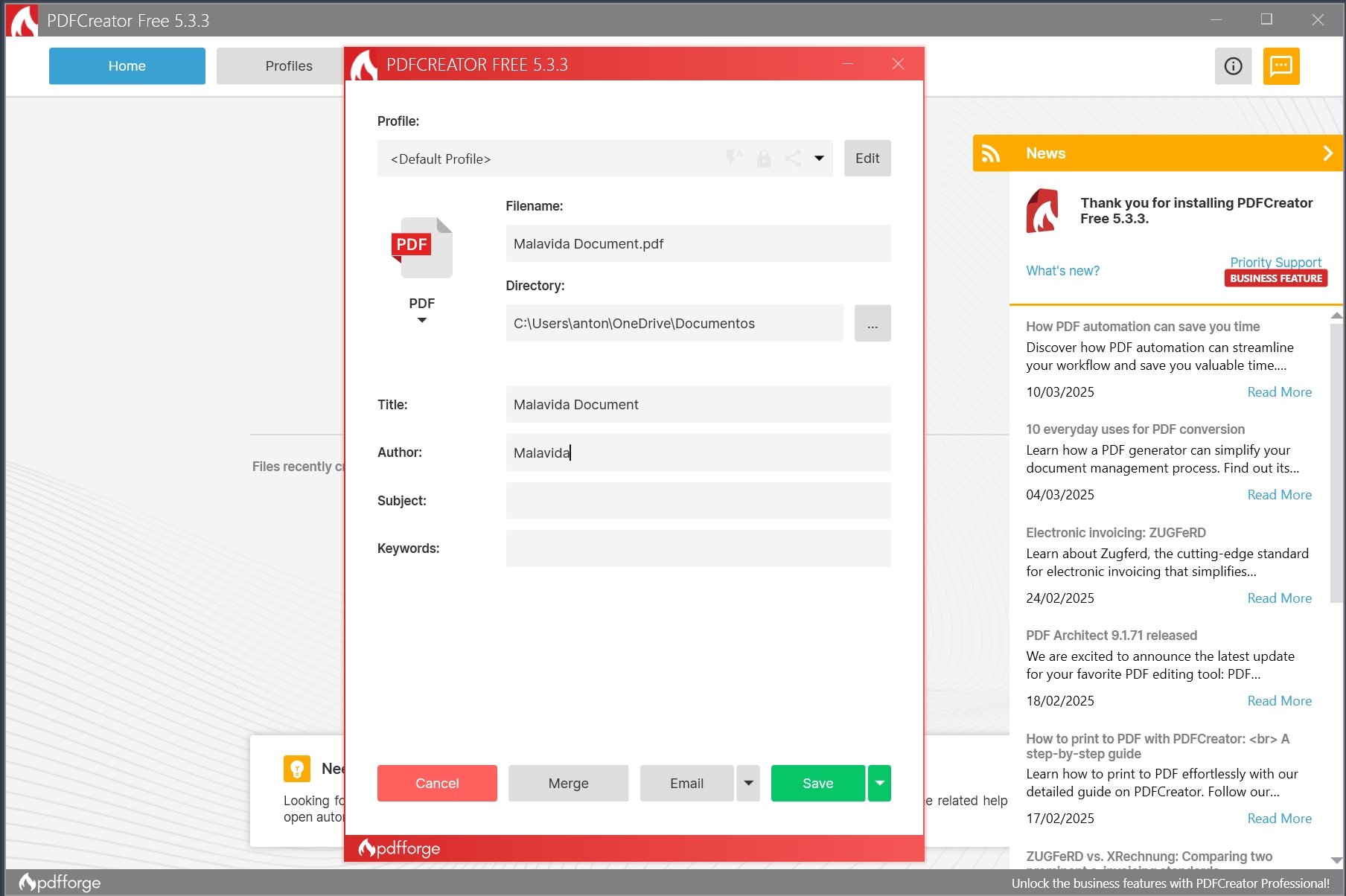
Task: Read More about 10 everyday uses article
Action: [x=1279, y=495]
